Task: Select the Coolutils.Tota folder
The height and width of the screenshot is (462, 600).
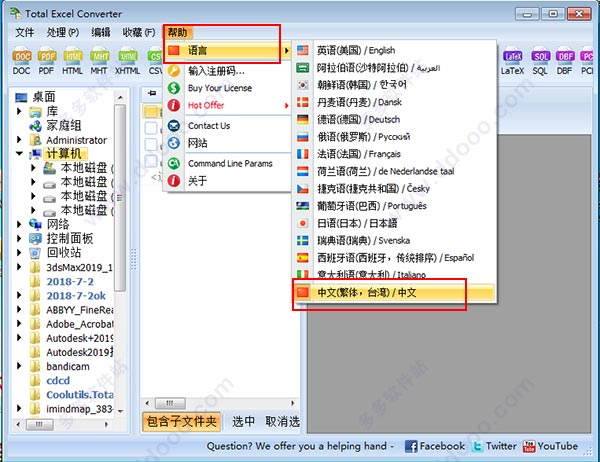Action: tap(80, 395)
